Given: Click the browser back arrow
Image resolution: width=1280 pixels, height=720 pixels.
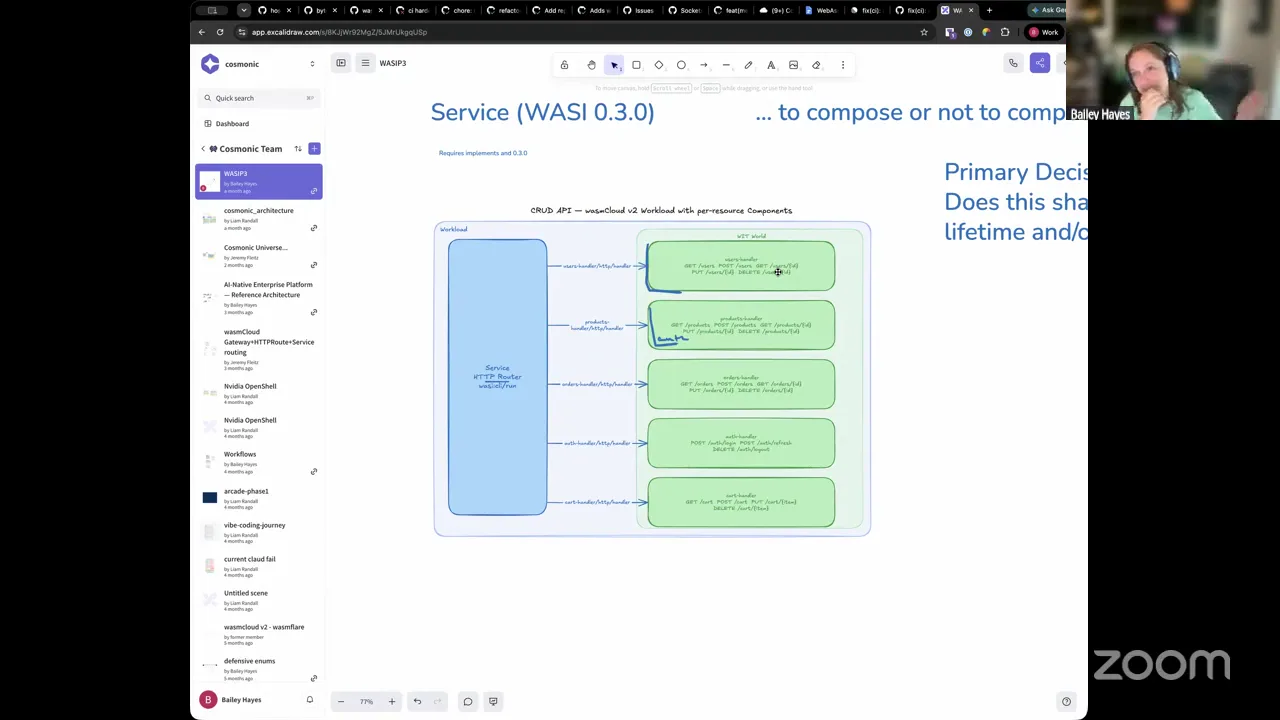Looking at the screenshot, I should tap(202, 32).
